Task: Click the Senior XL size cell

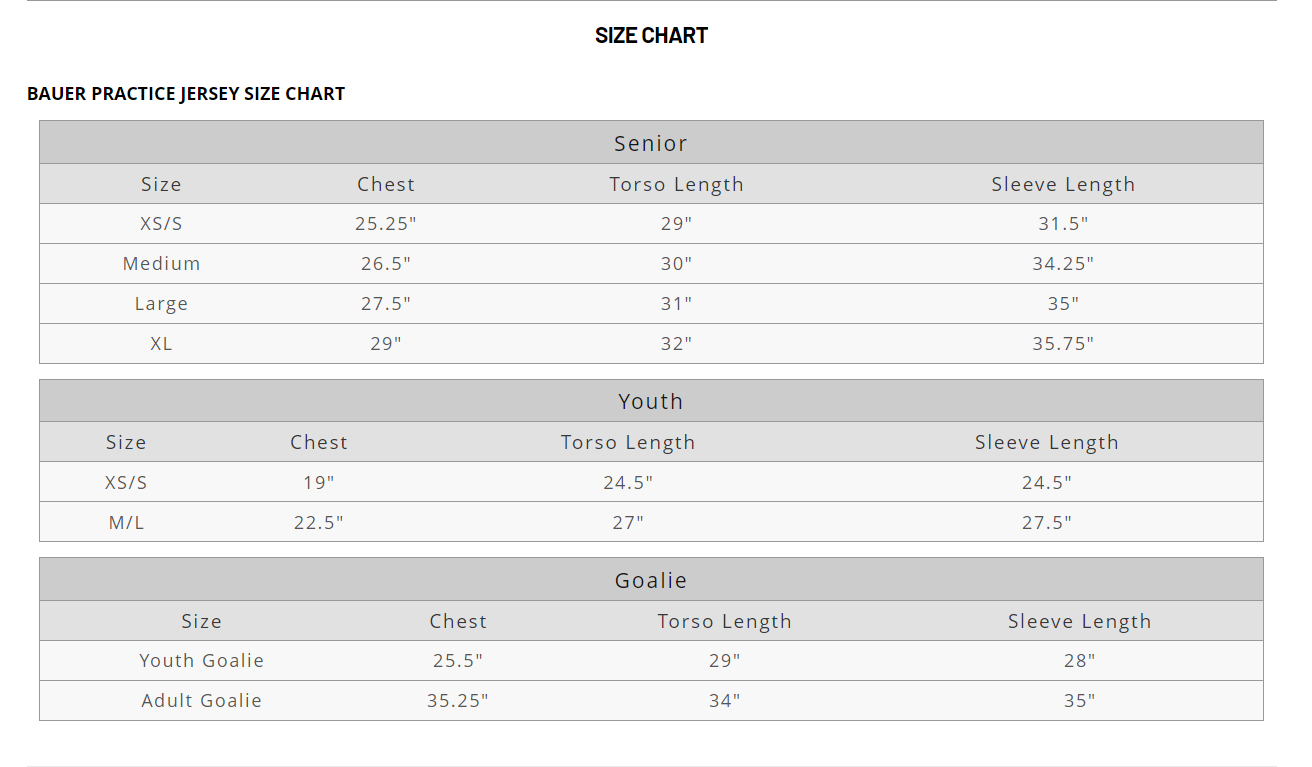Action: click(161, 344)
